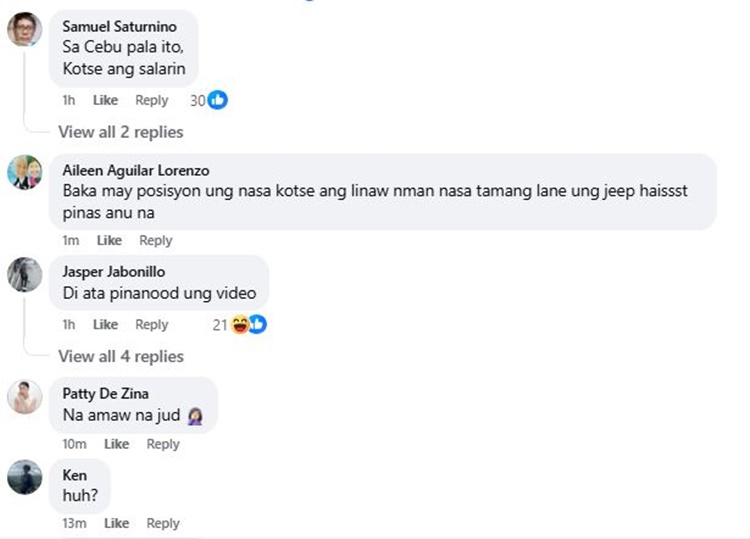Open Aileen Aguilar Lorenzo's avatar
Image resolution: width=750 pixels, height=539 pixels.
point(24,173)
